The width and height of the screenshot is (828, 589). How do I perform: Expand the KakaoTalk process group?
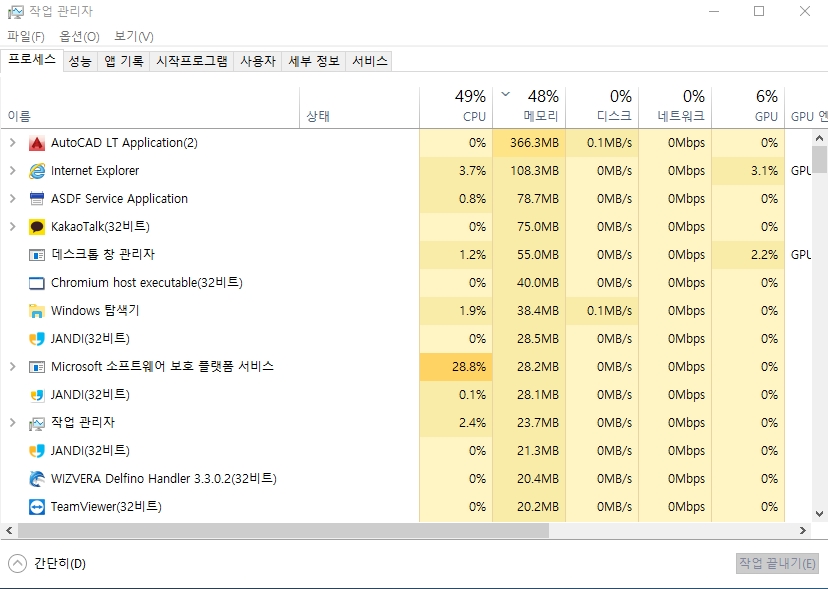point(12,227)
